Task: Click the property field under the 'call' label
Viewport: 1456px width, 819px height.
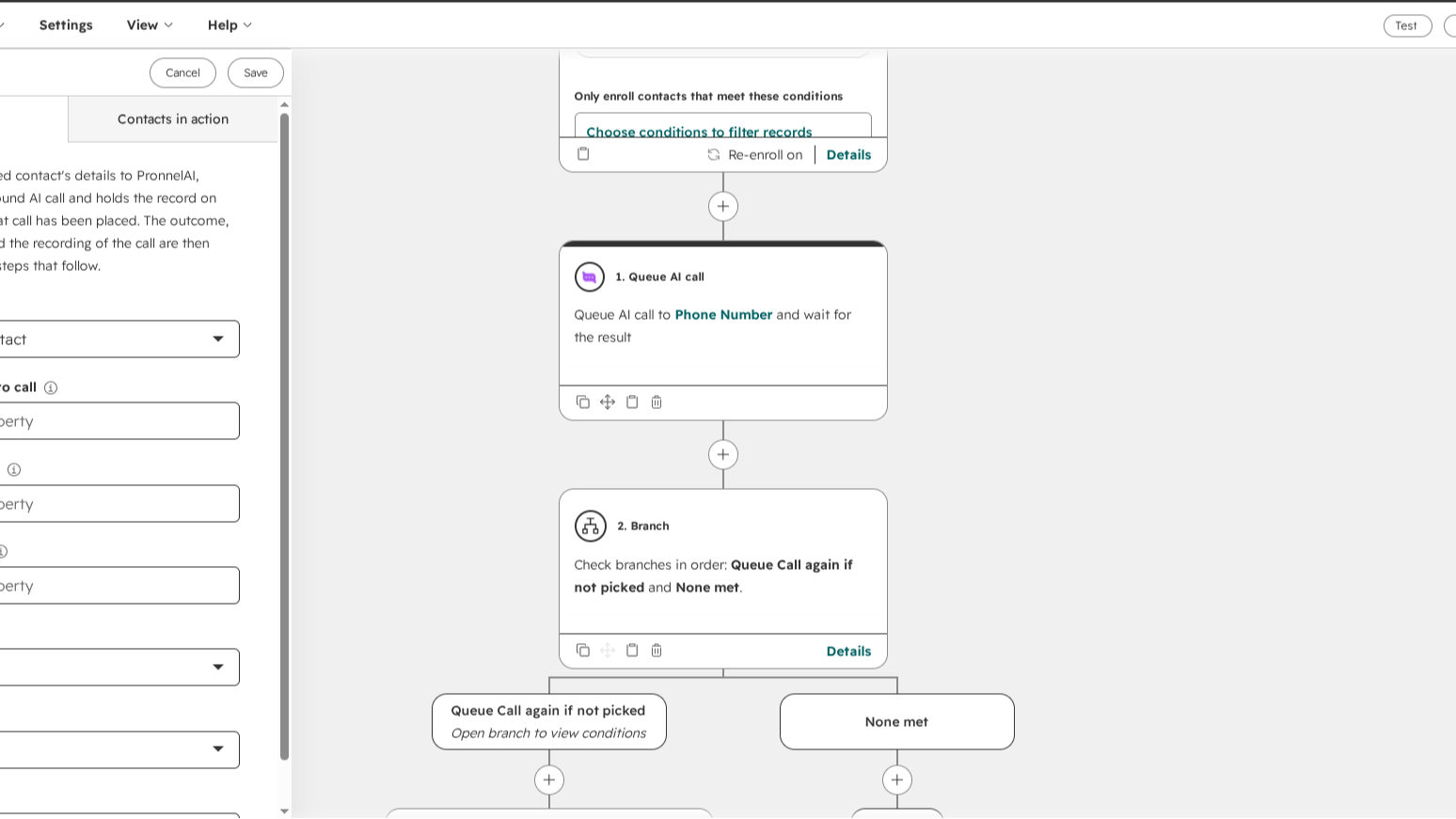Action: click(118, 421)
